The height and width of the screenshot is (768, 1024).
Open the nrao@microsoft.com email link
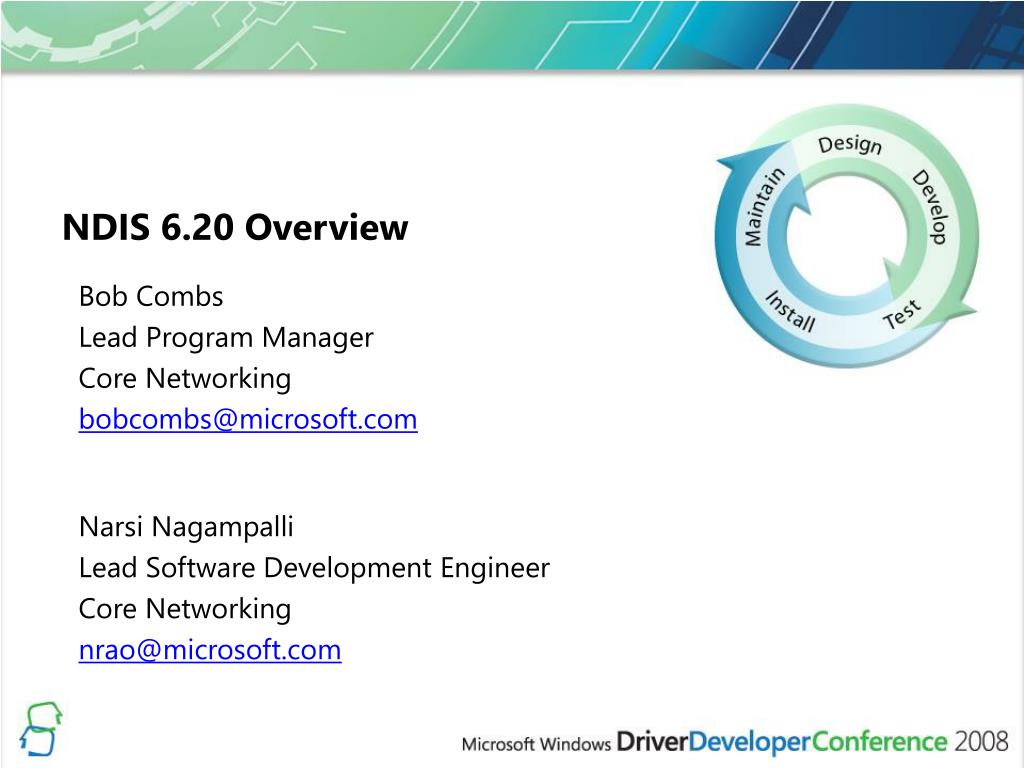[210, 650]
